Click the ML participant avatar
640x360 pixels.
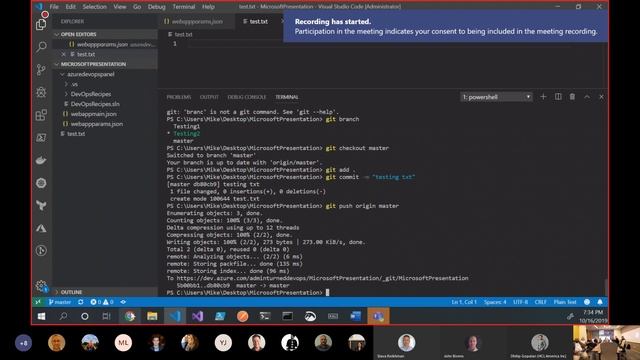click(x=123, y=343)
